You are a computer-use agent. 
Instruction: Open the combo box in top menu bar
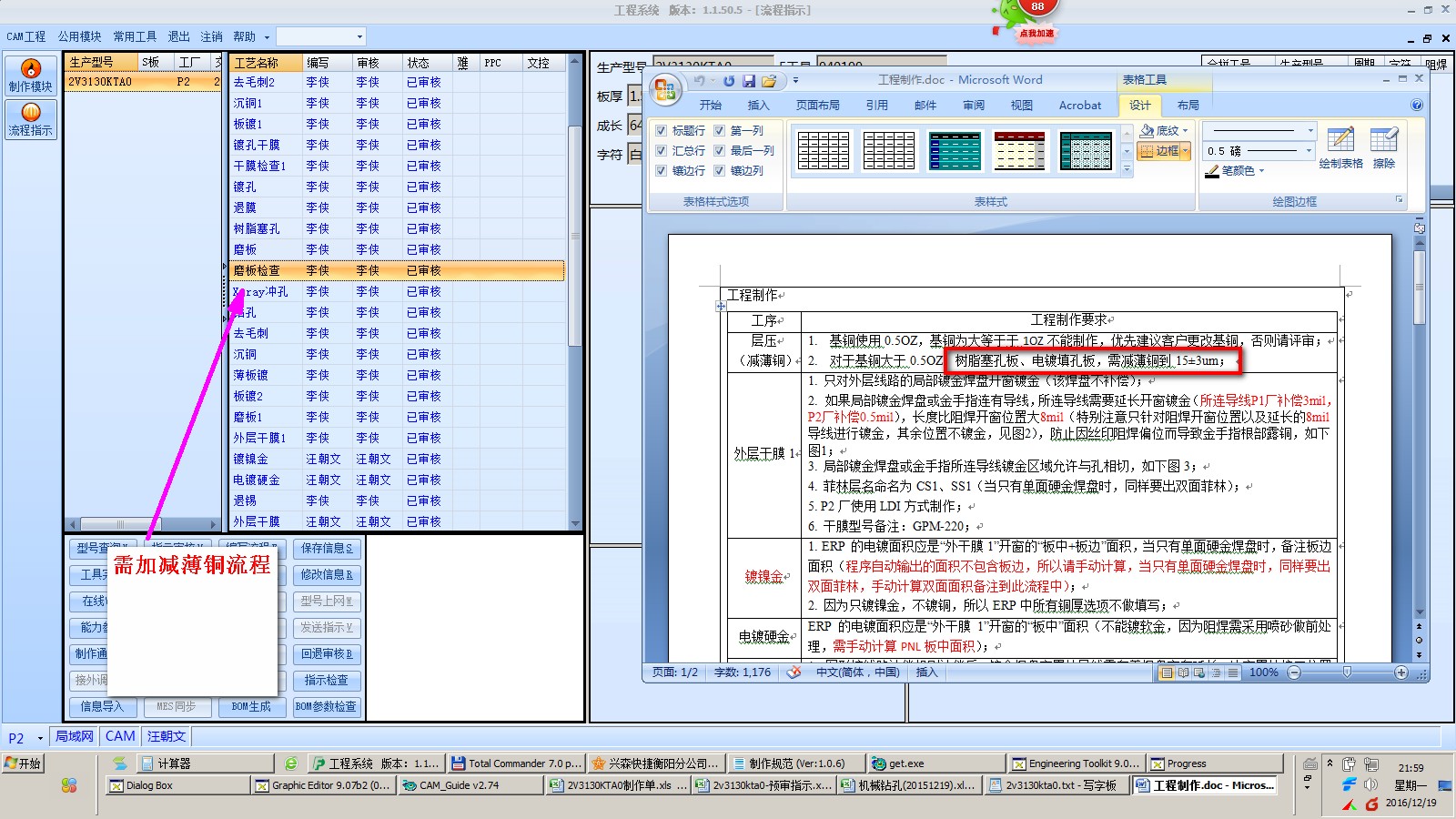(x=321, y=36)
